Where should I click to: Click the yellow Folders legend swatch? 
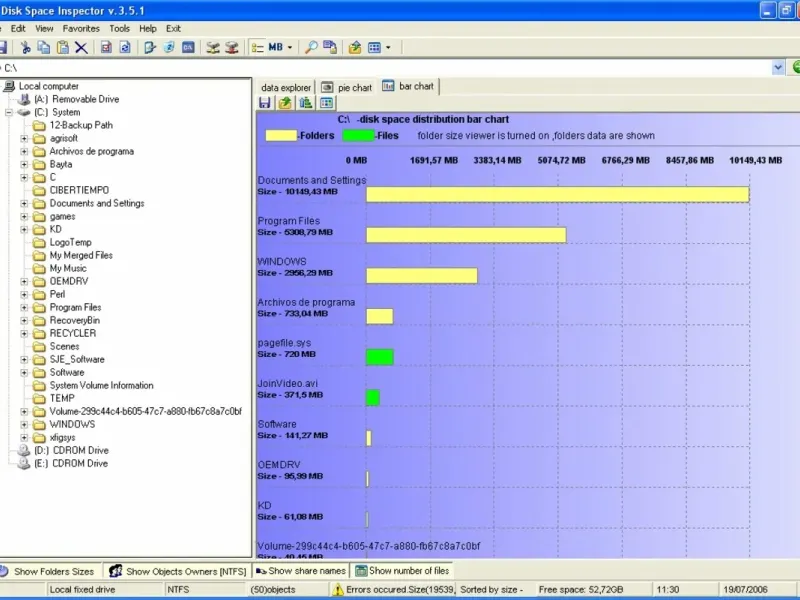coord(281,136)
